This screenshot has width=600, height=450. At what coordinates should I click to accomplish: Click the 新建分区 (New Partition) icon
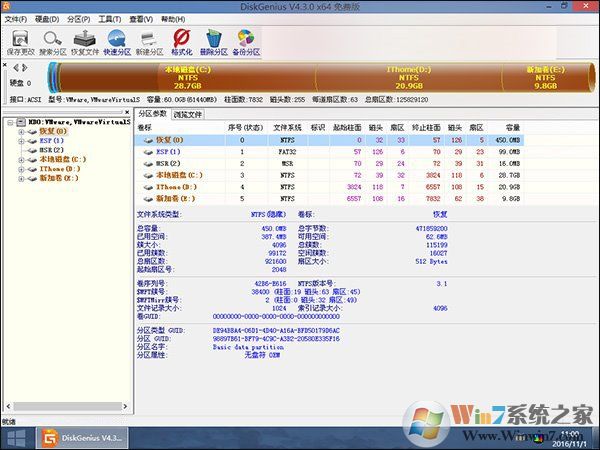click(149, 42)
